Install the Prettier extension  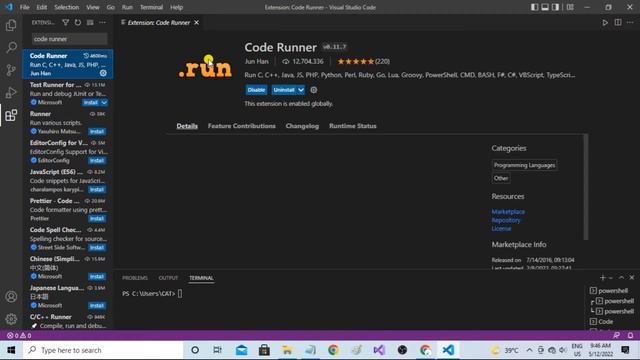[x=97, y=218]
